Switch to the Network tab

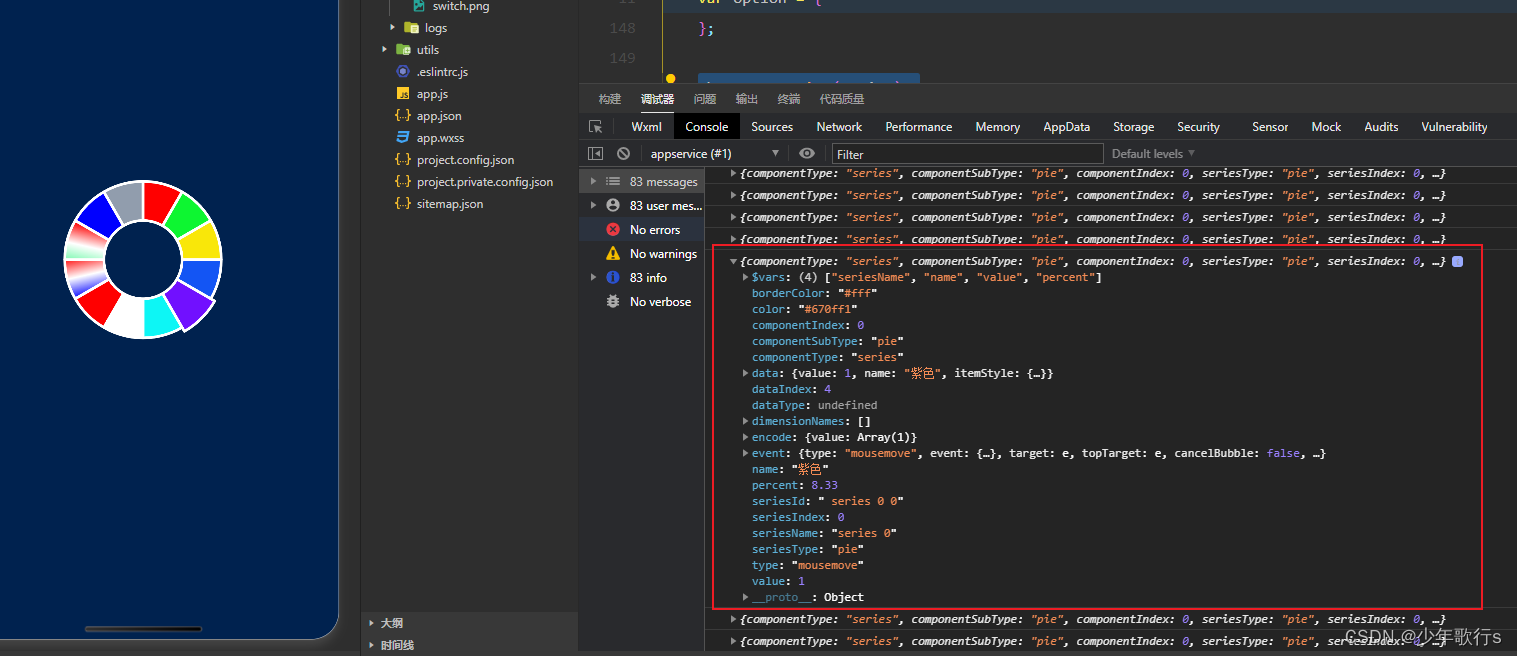click(839, 127)
